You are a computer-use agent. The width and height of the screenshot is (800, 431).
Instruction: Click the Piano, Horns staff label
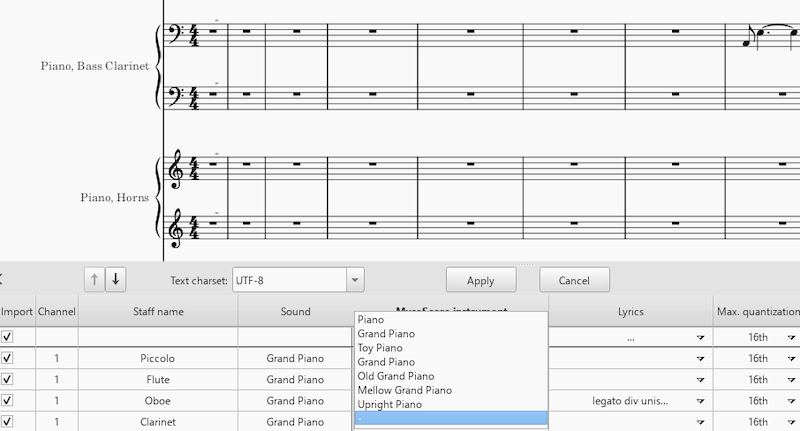click(x=115, y=198)
